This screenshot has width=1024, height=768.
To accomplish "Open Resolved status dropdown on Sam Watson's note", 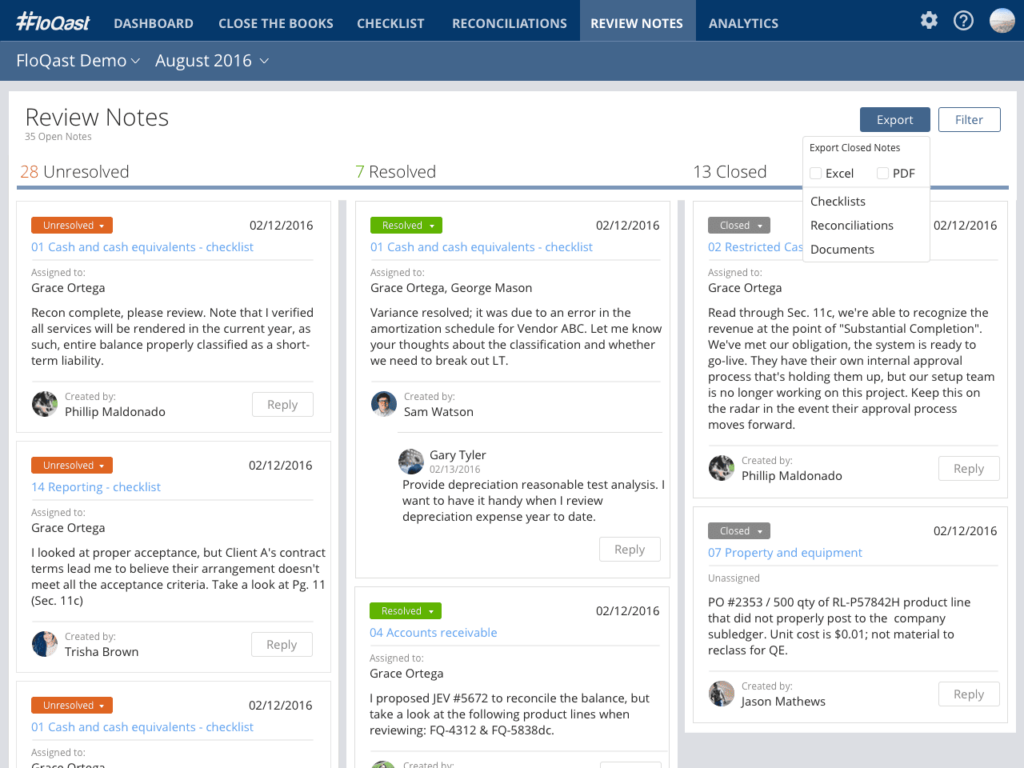I will pos(406,225).
